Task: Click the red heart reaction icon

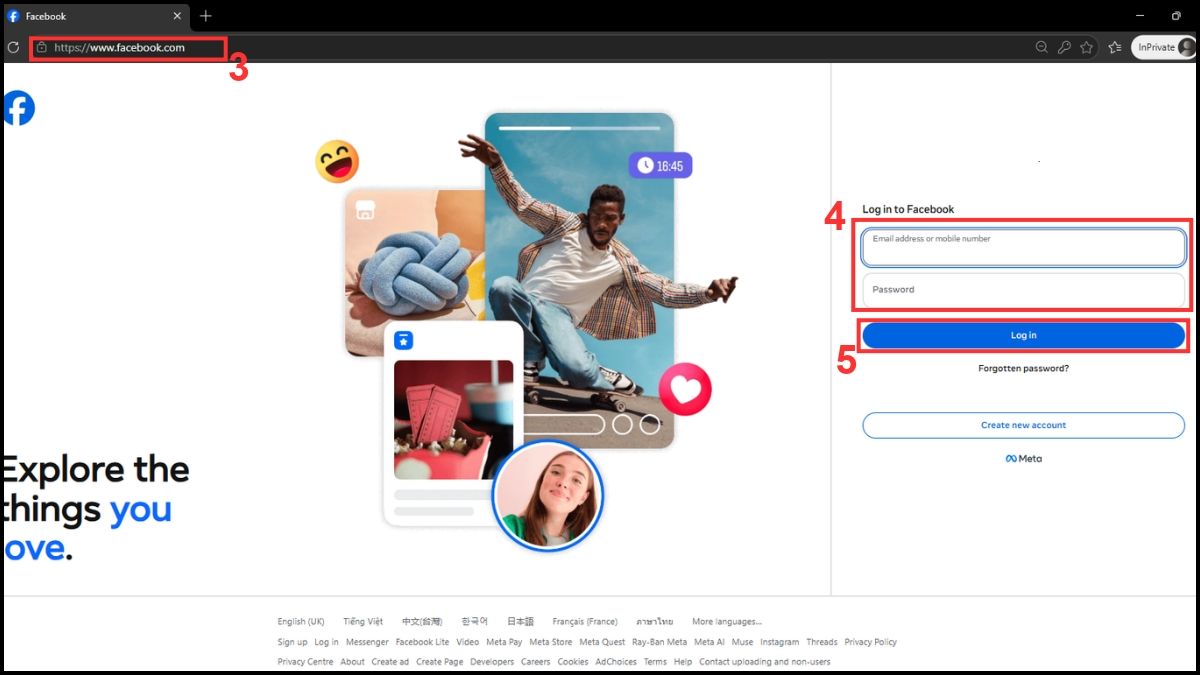Action: (685, 389)
